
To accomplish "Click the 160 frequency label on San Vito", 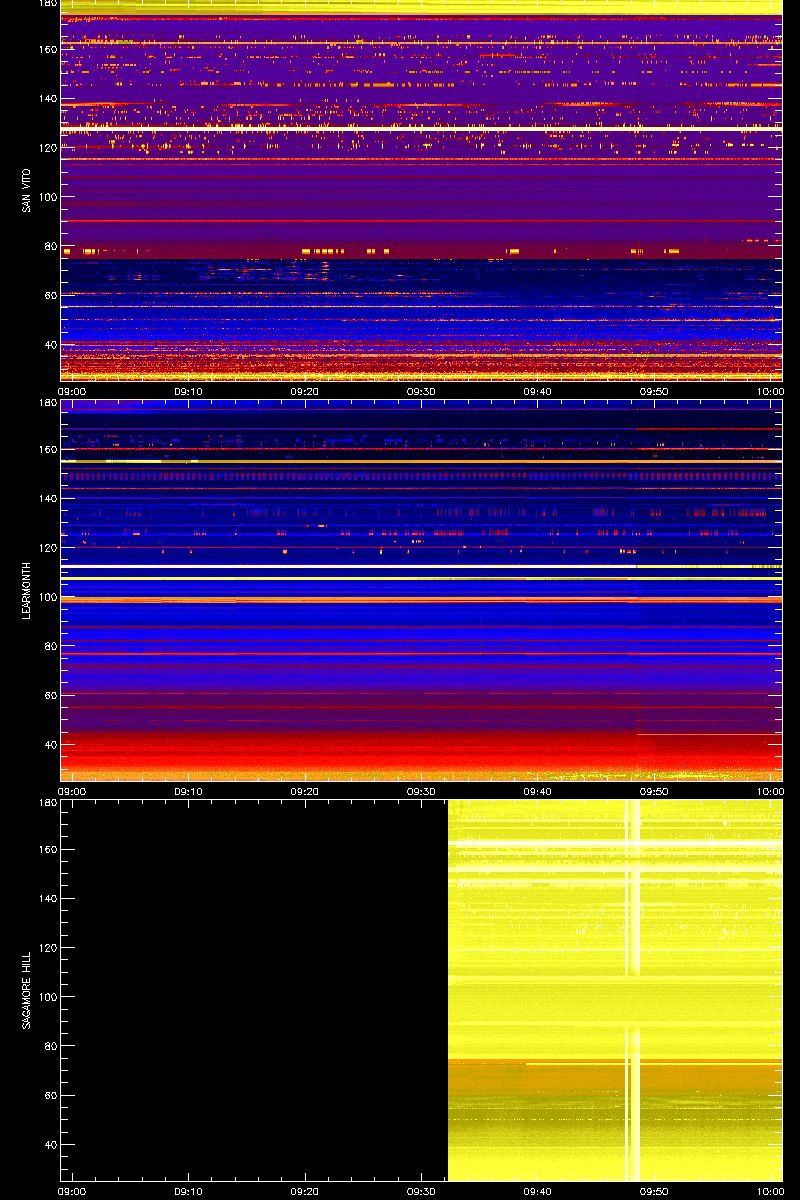I will pyautogui.click(x=47, y=49).
